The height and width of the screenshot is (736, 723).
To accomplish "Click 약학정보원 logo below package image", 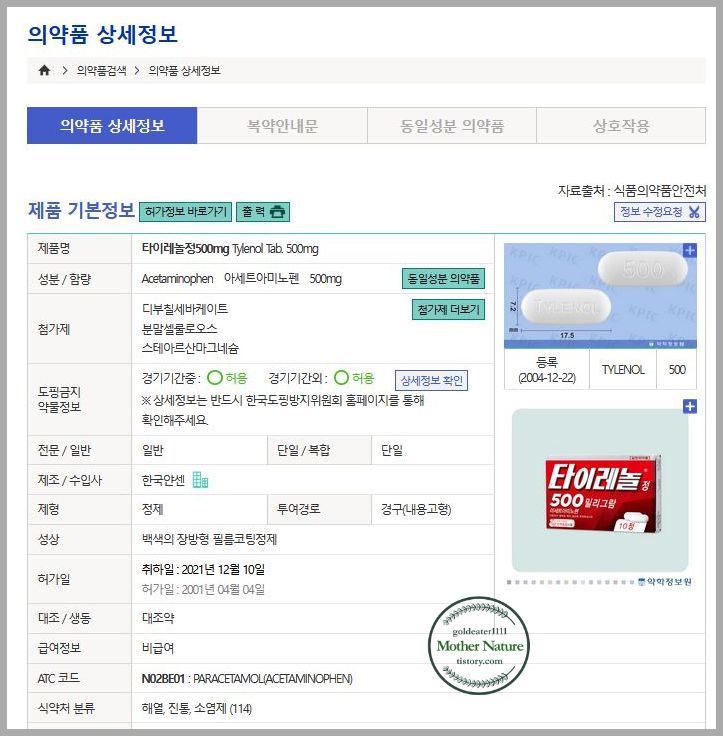I will (x=665, y=582).
